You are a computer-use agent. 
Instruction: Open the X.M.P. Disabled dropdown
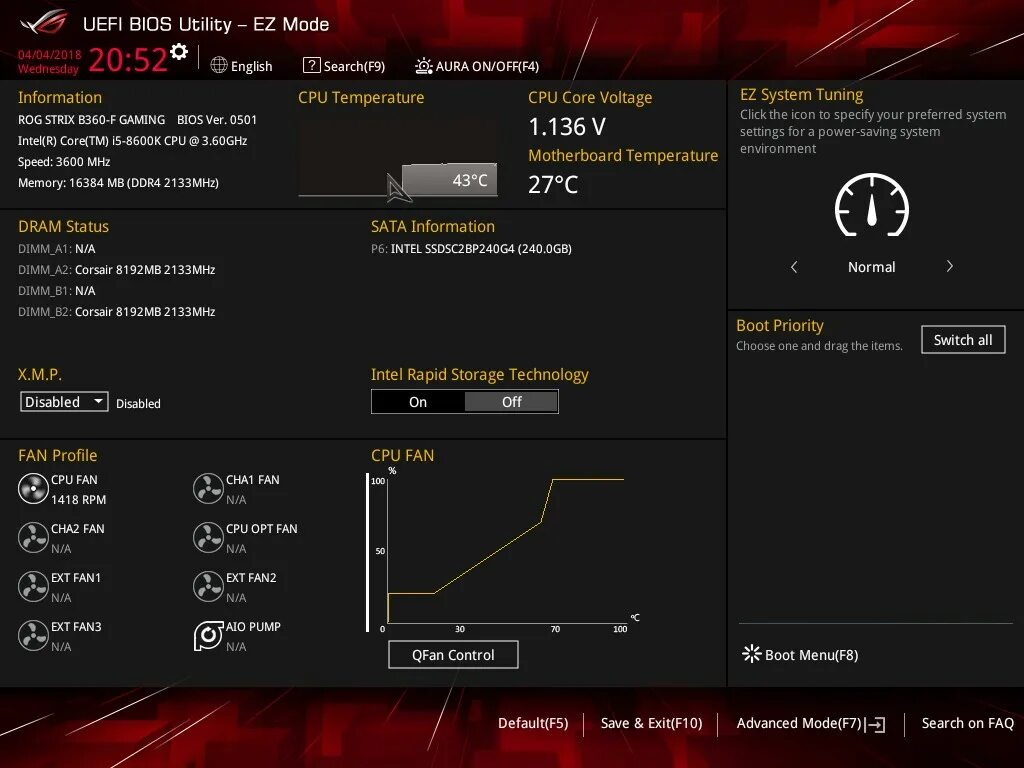64,402
